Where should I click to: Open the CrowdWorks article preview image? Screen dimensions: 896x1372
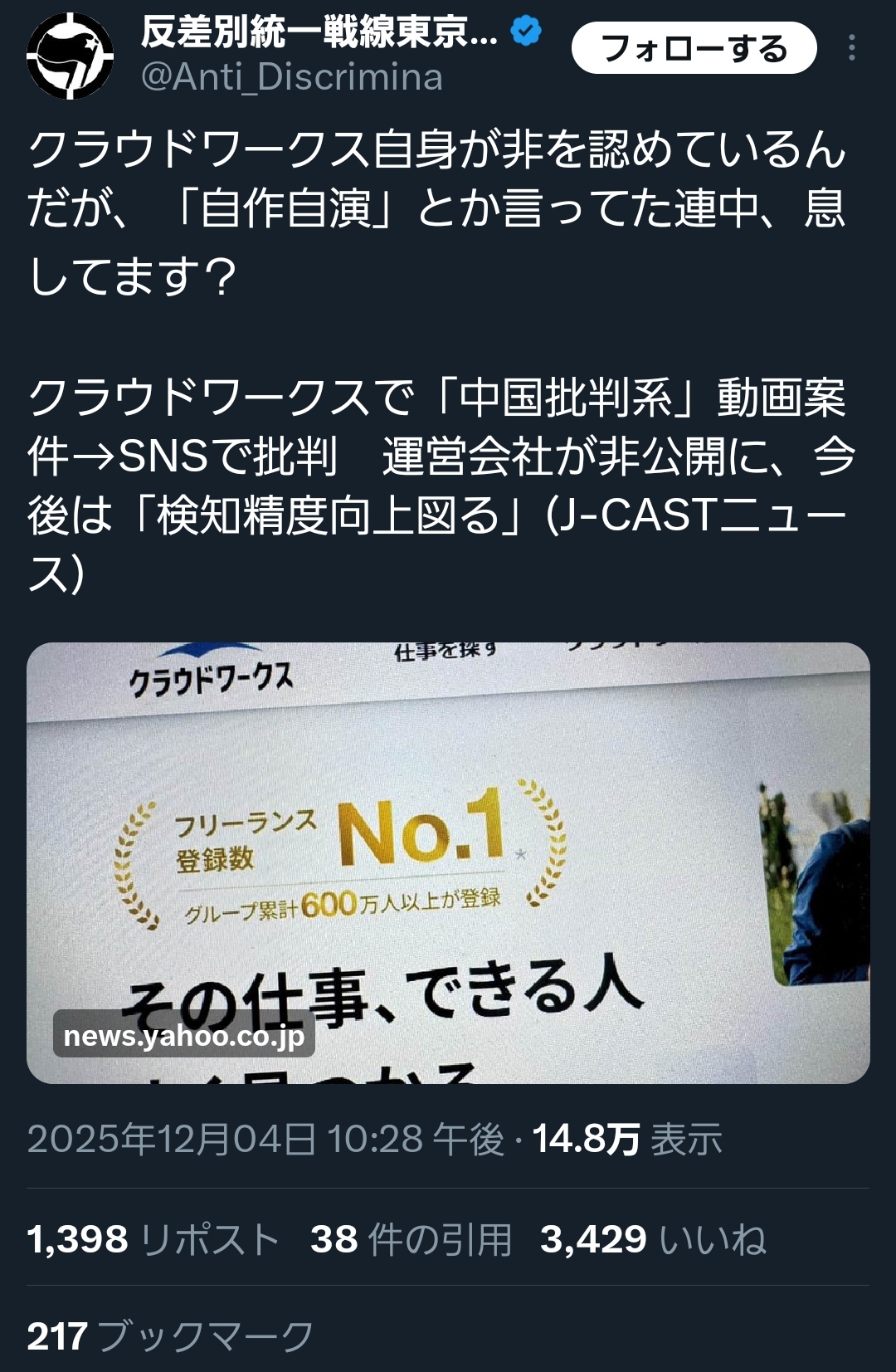click(448, 862)
